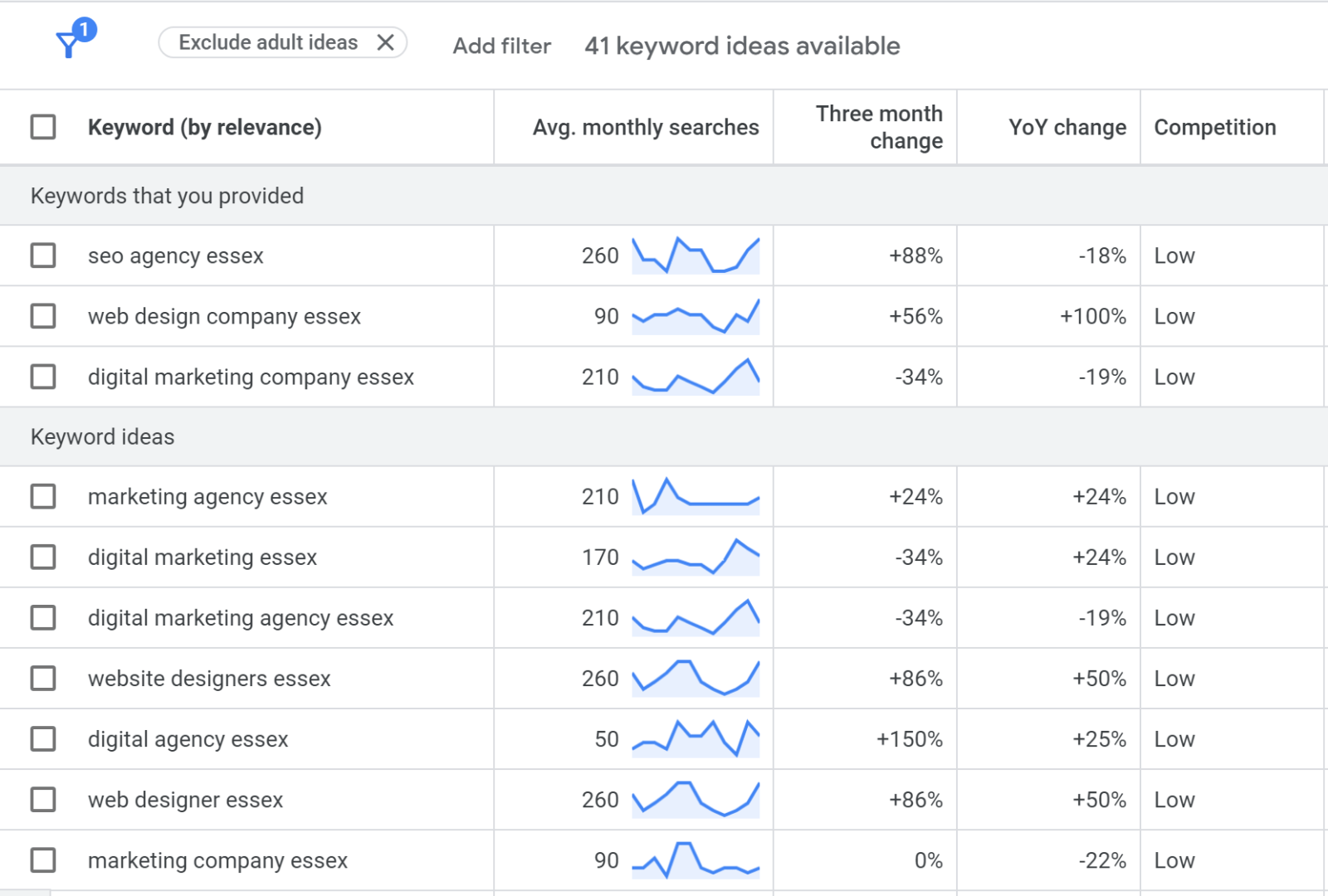Click the digital marketing essex keyword text
This screenshot has width=1328, height=896.
pyautogui.click(x=203, y=558)
